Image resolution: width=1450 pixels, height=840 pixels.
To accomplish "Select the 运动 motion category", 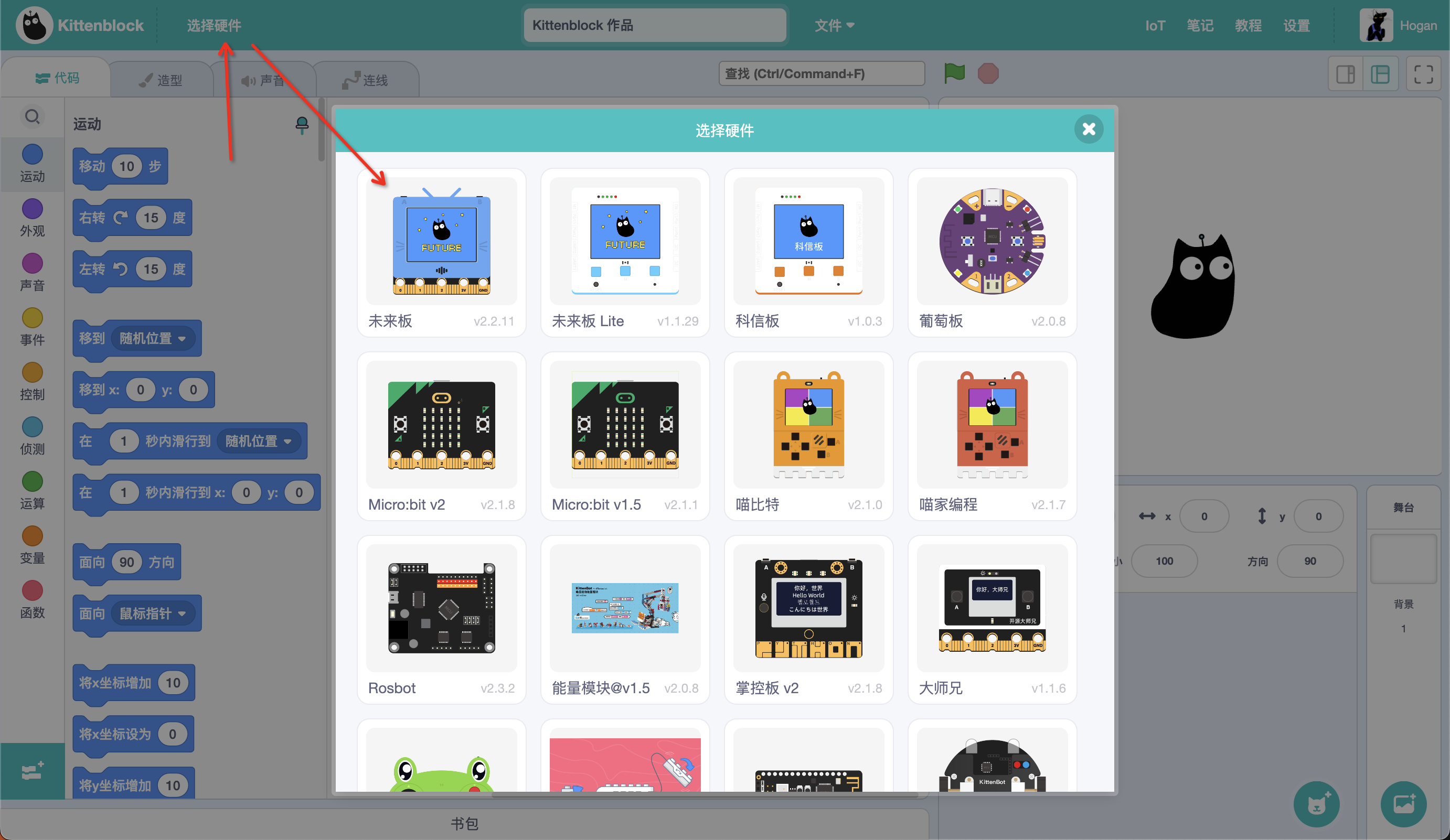I will pyautogui.click(x=32, y=164).
